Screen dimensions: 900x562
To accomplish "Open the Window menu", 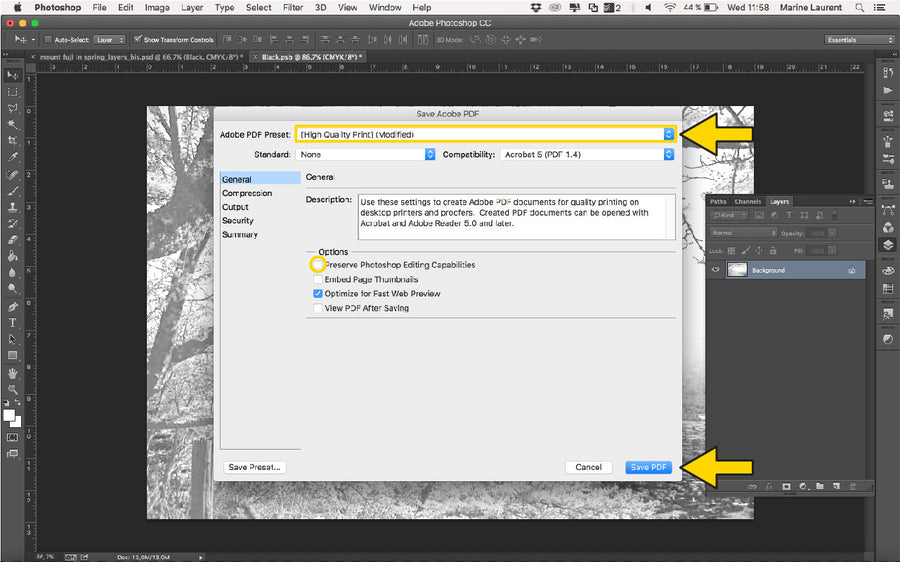I will click(385, 7).
